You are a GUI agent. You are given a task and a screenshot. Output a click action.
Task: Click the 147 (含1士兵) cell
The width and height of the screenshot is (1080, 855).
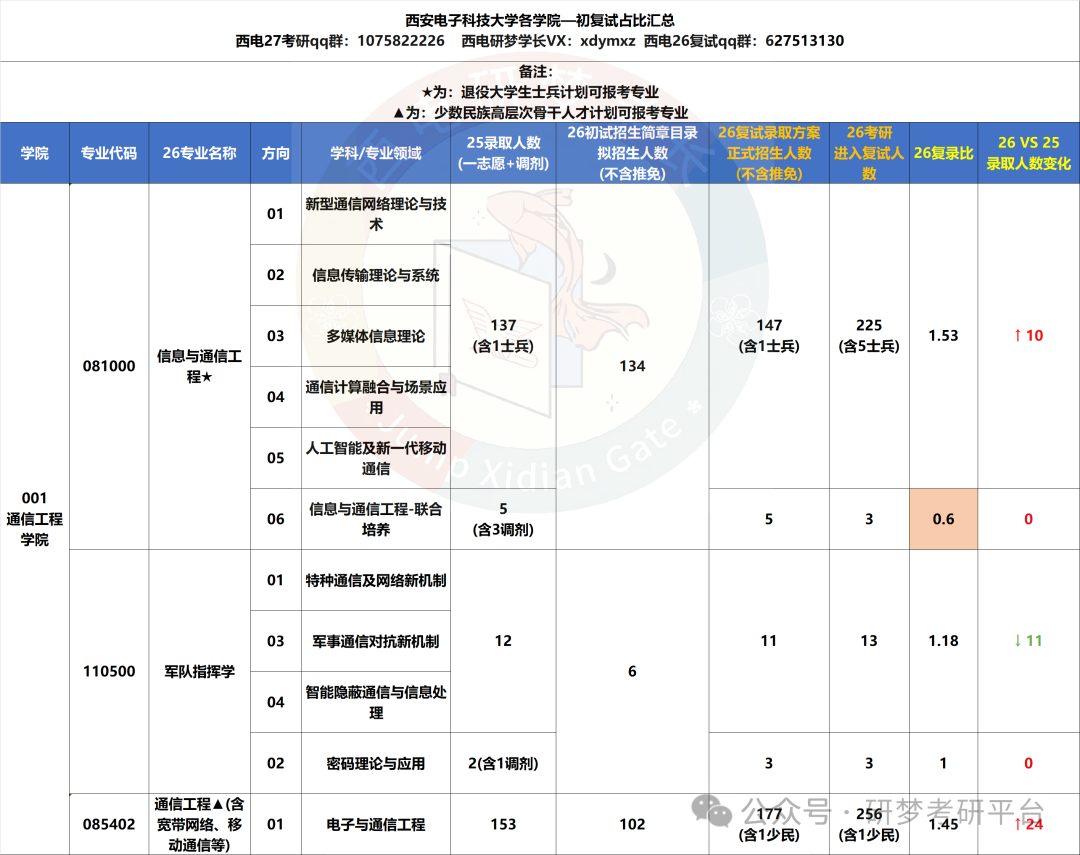coord(769,336)
